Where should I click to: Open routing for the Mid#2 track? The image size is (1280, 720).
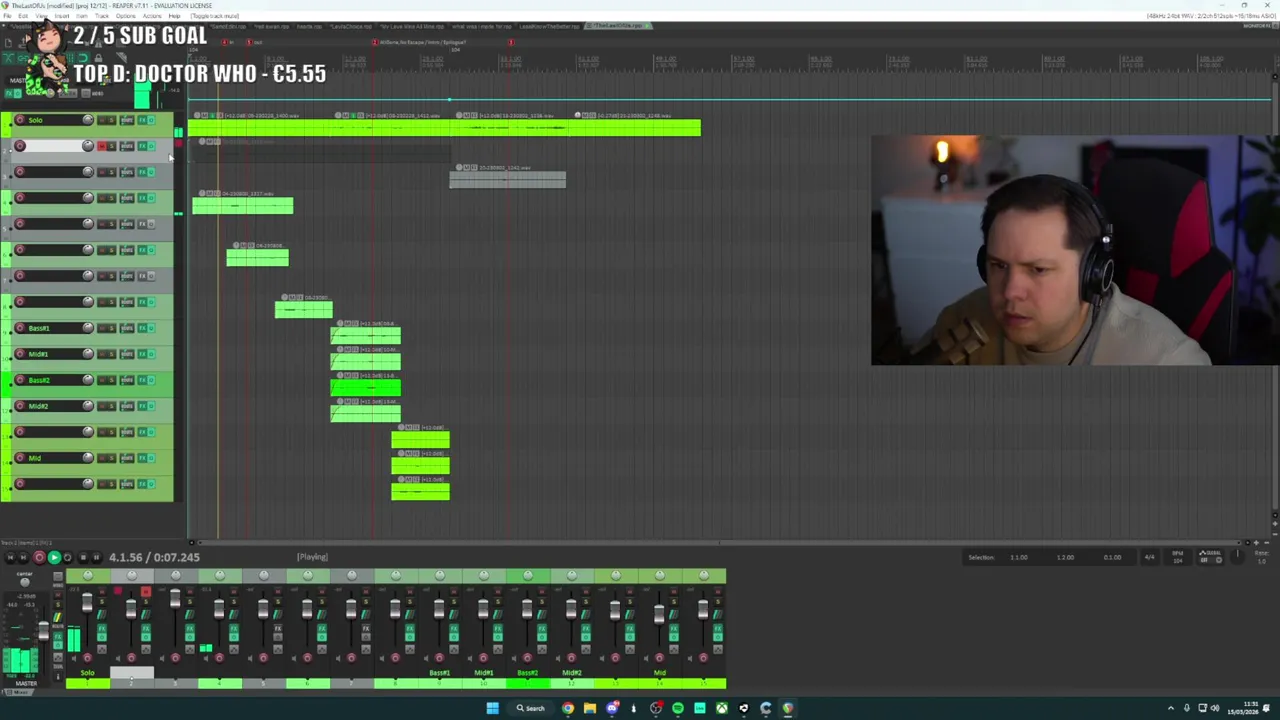127,406
